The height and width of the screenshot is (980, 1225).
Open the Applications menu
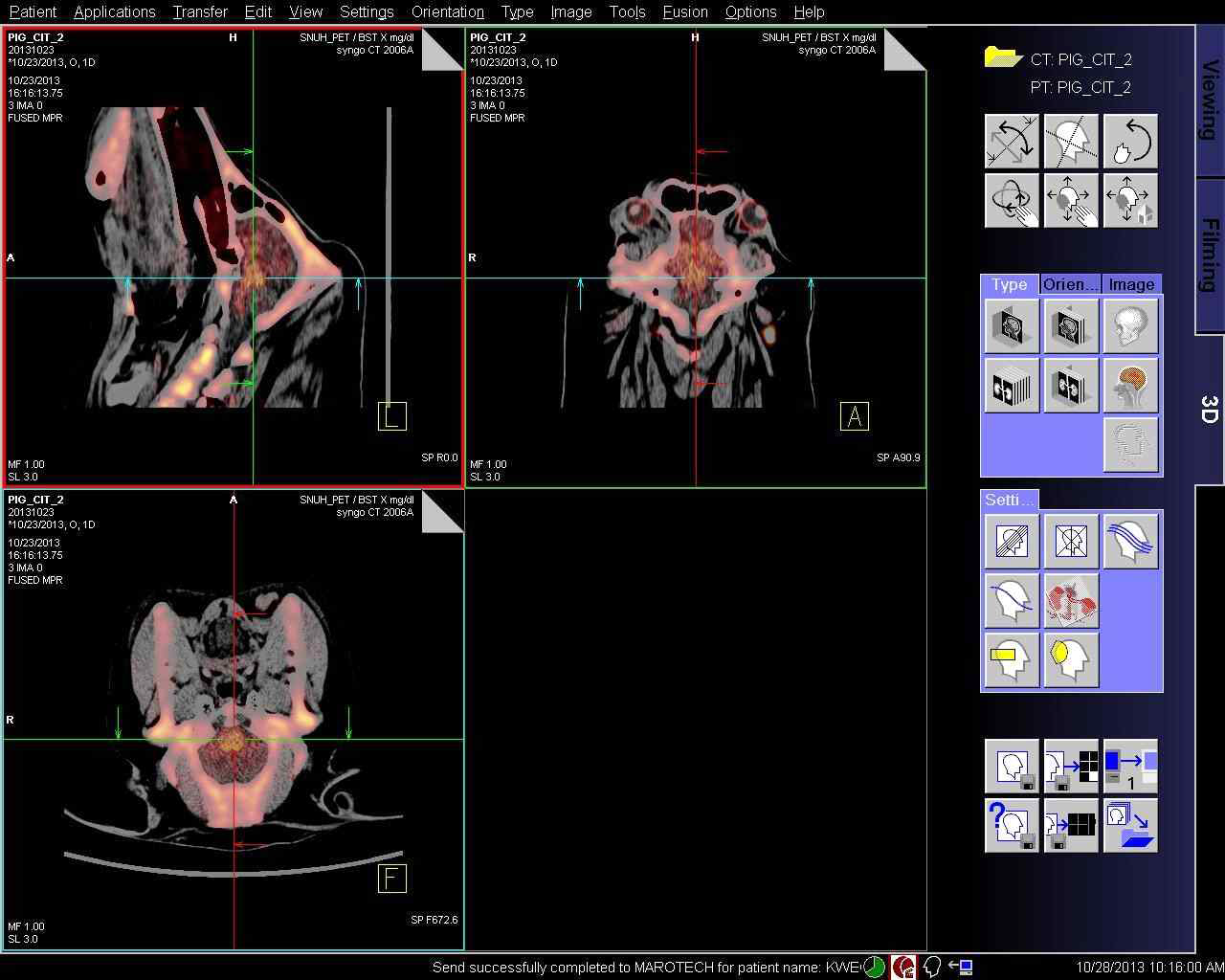point(114,11)
